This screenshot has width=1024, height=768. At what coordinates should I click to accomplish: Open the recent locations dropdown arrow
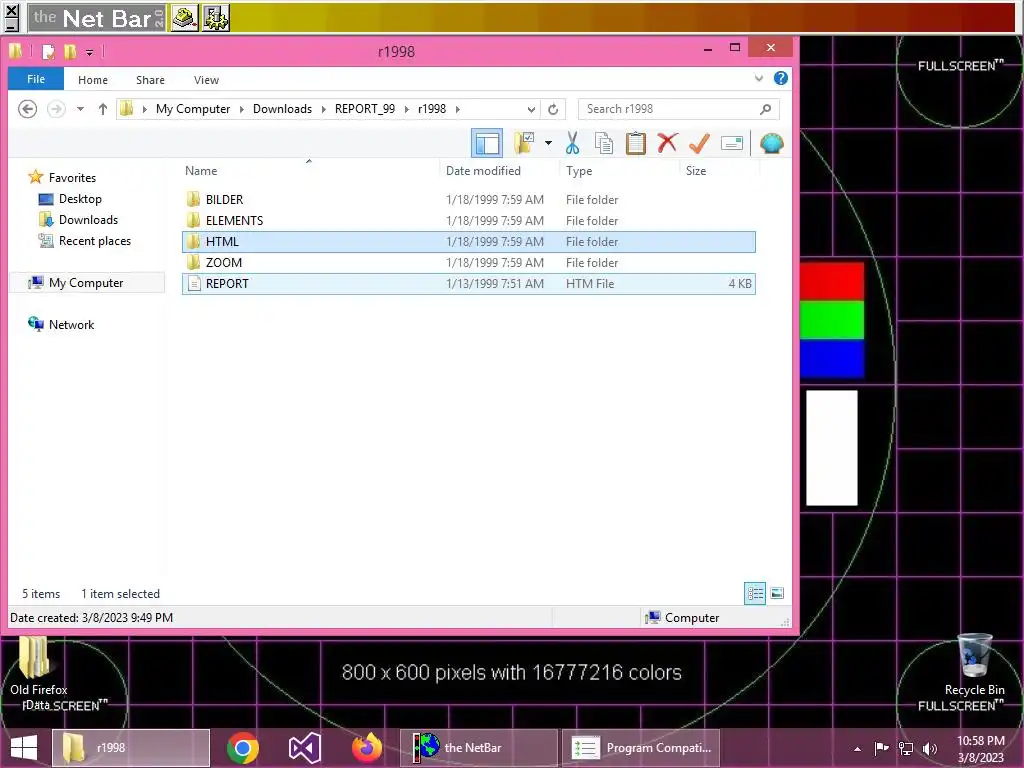point(80,109)
